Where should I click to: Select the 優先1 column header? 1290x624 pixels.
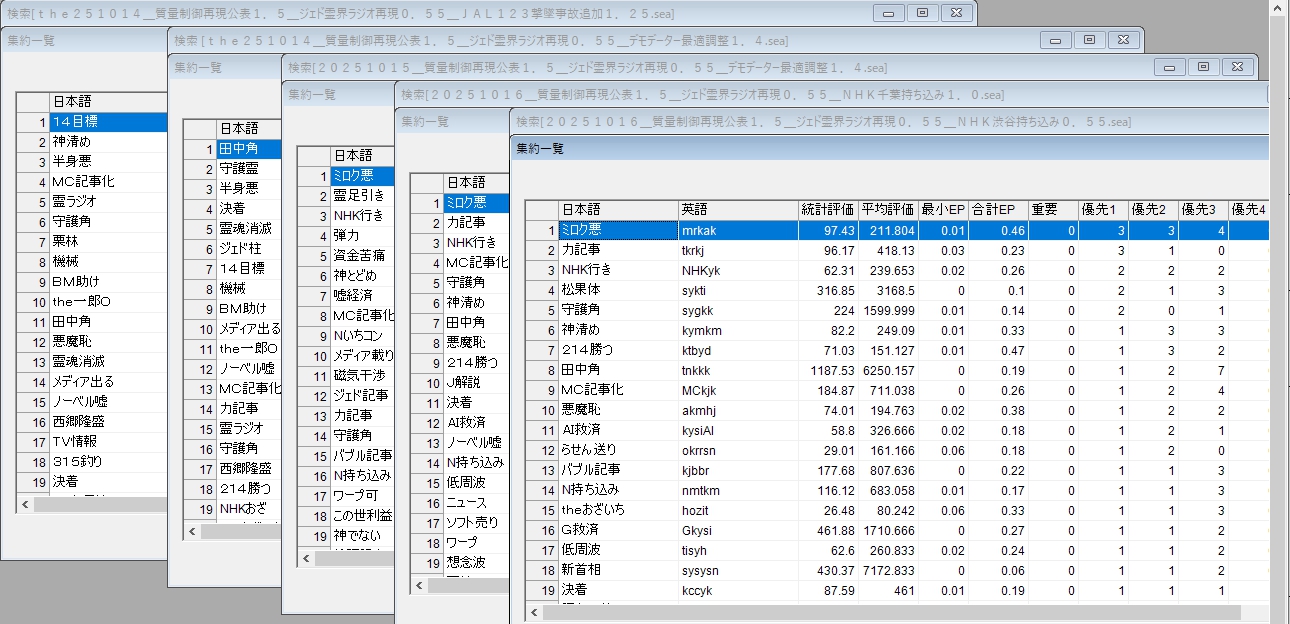coord(1103,210)
